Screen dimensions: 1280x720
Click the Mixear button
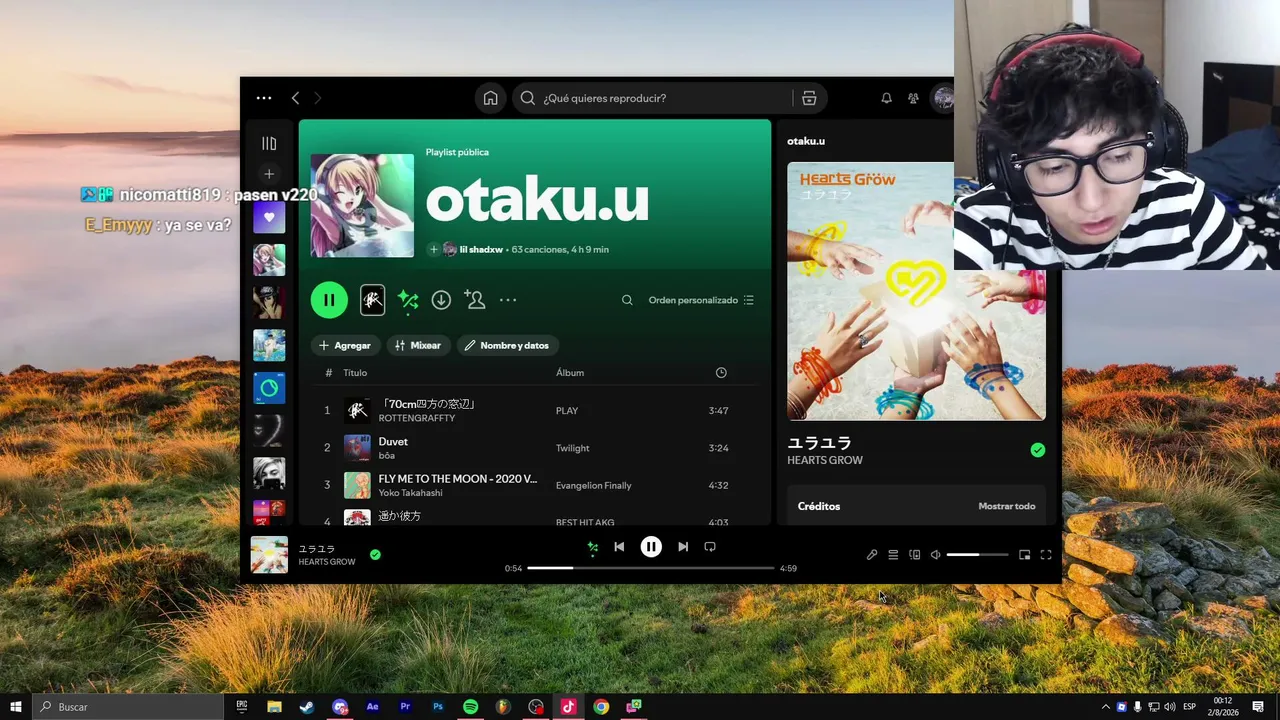(418, 345)
